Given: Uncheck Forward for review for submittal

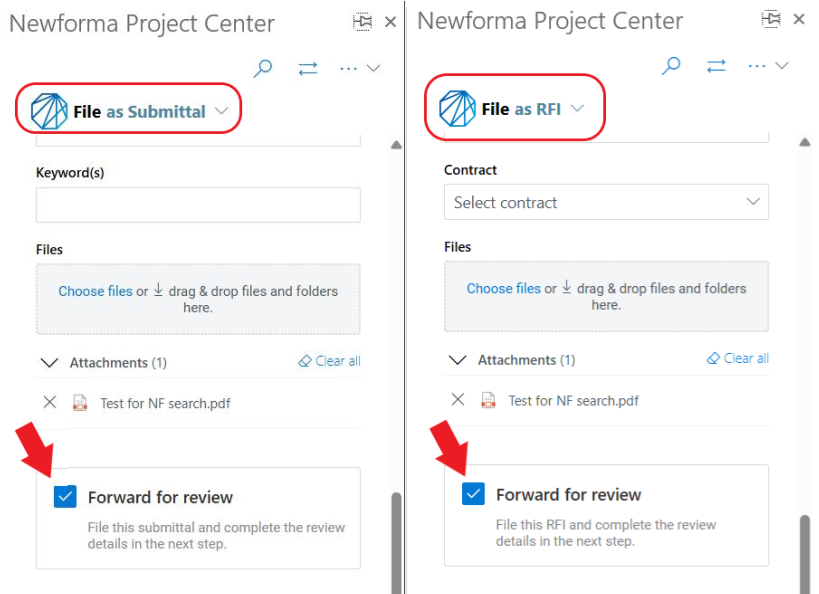Looking at the screenshot, I should [x=65, y=497].
